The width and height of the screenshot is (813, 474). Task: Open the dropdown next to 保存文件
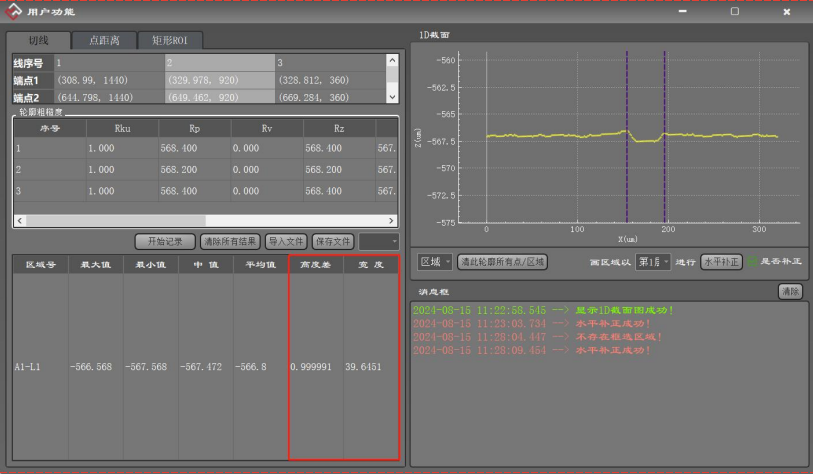[379, 241]
